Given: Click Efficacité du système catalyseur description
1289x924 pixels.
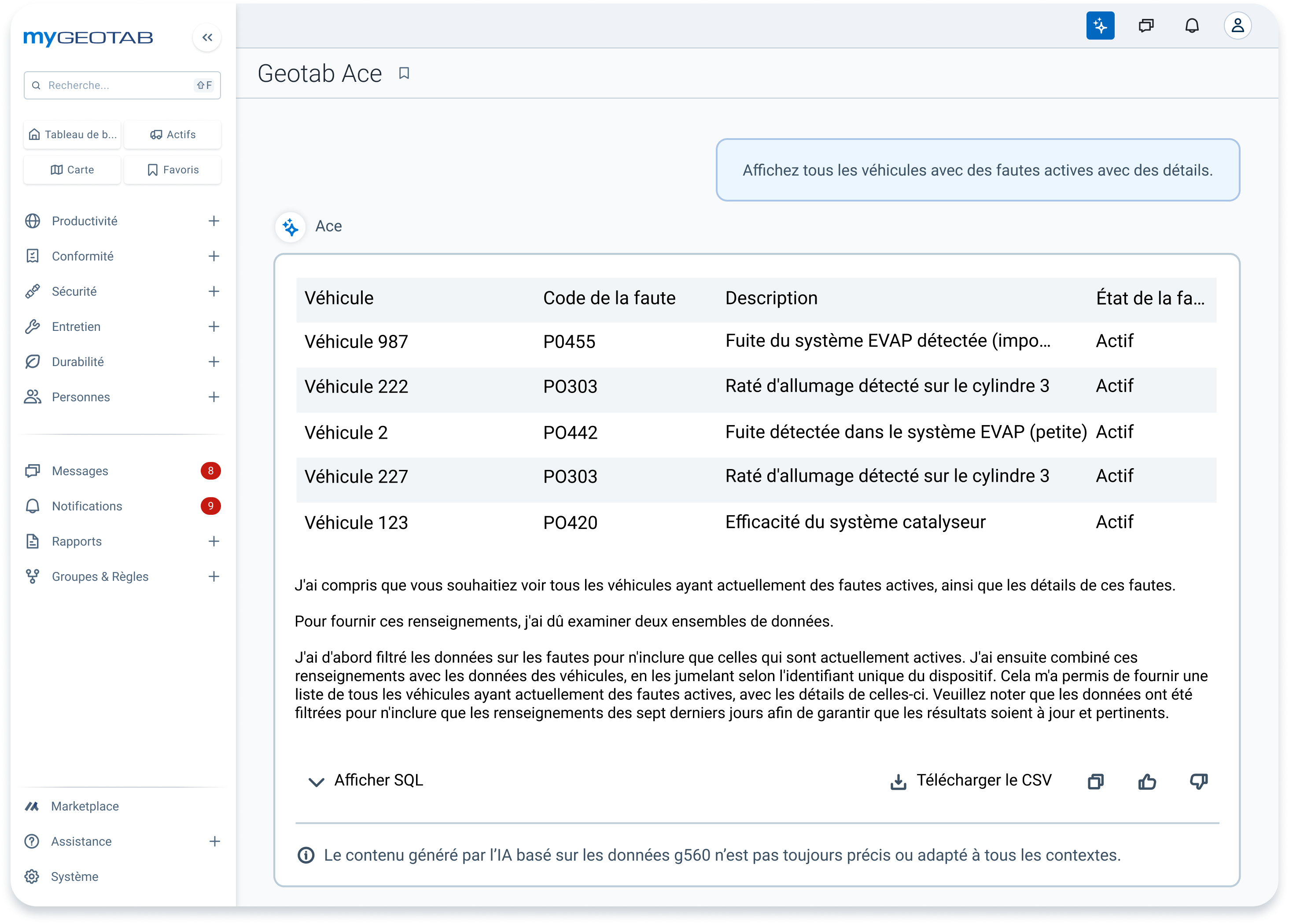Looking at the screenshot, I should point(855,522).
